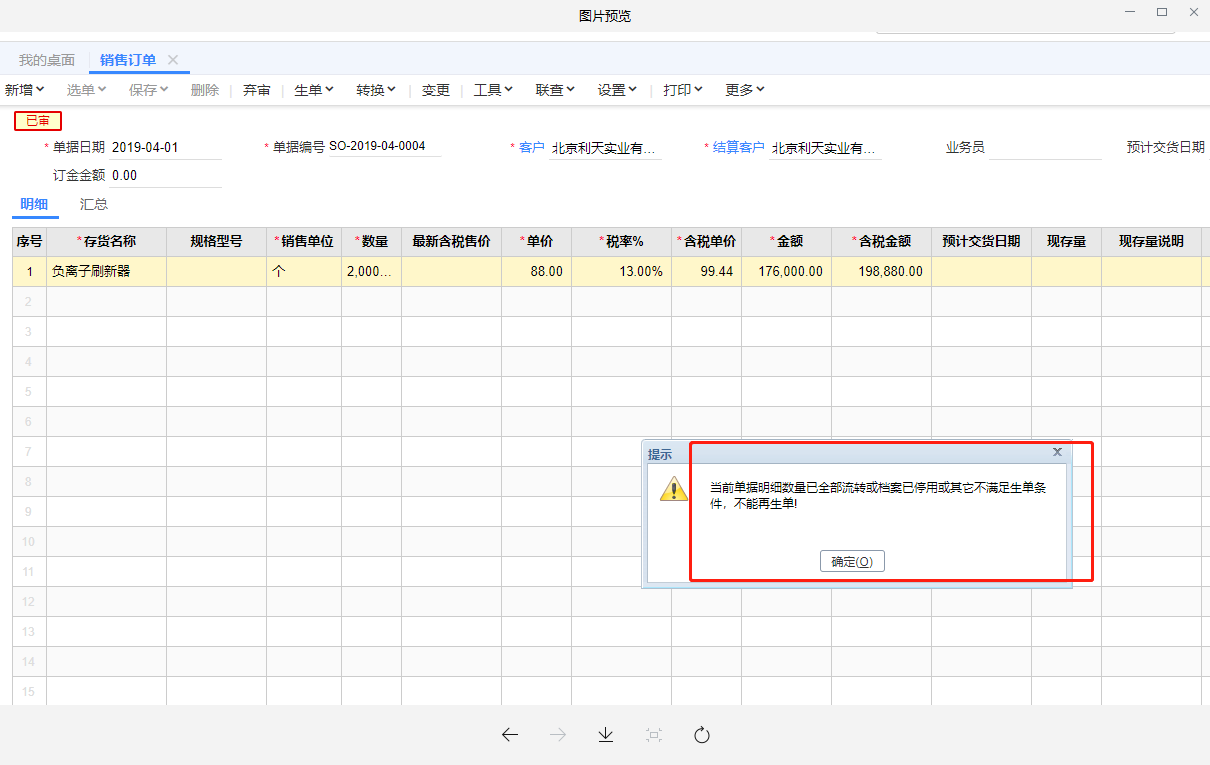
Task: Click 弃审 in the toolbar
Action: 257,90
